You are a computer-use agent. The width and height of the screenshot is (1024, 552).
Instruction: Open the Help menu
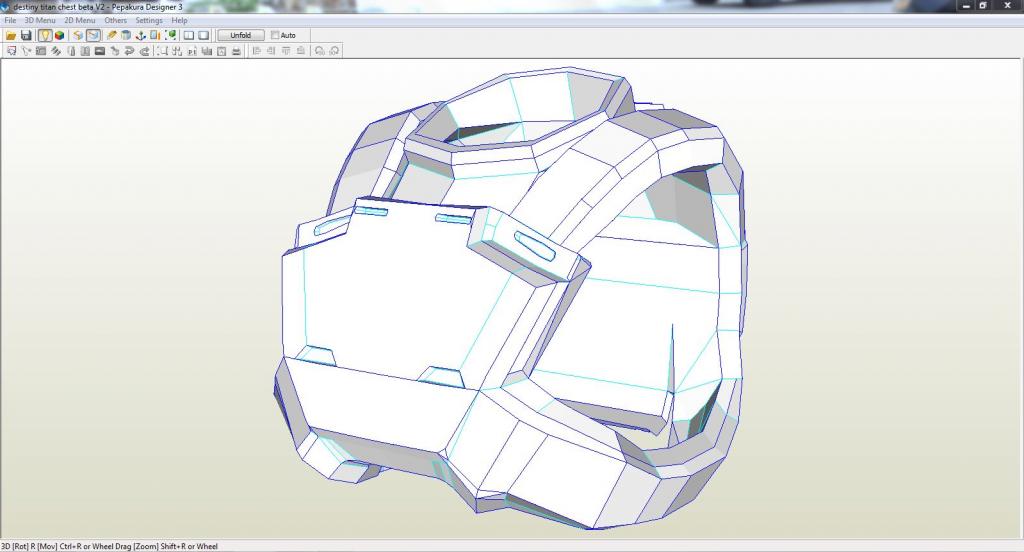point(180,20)
